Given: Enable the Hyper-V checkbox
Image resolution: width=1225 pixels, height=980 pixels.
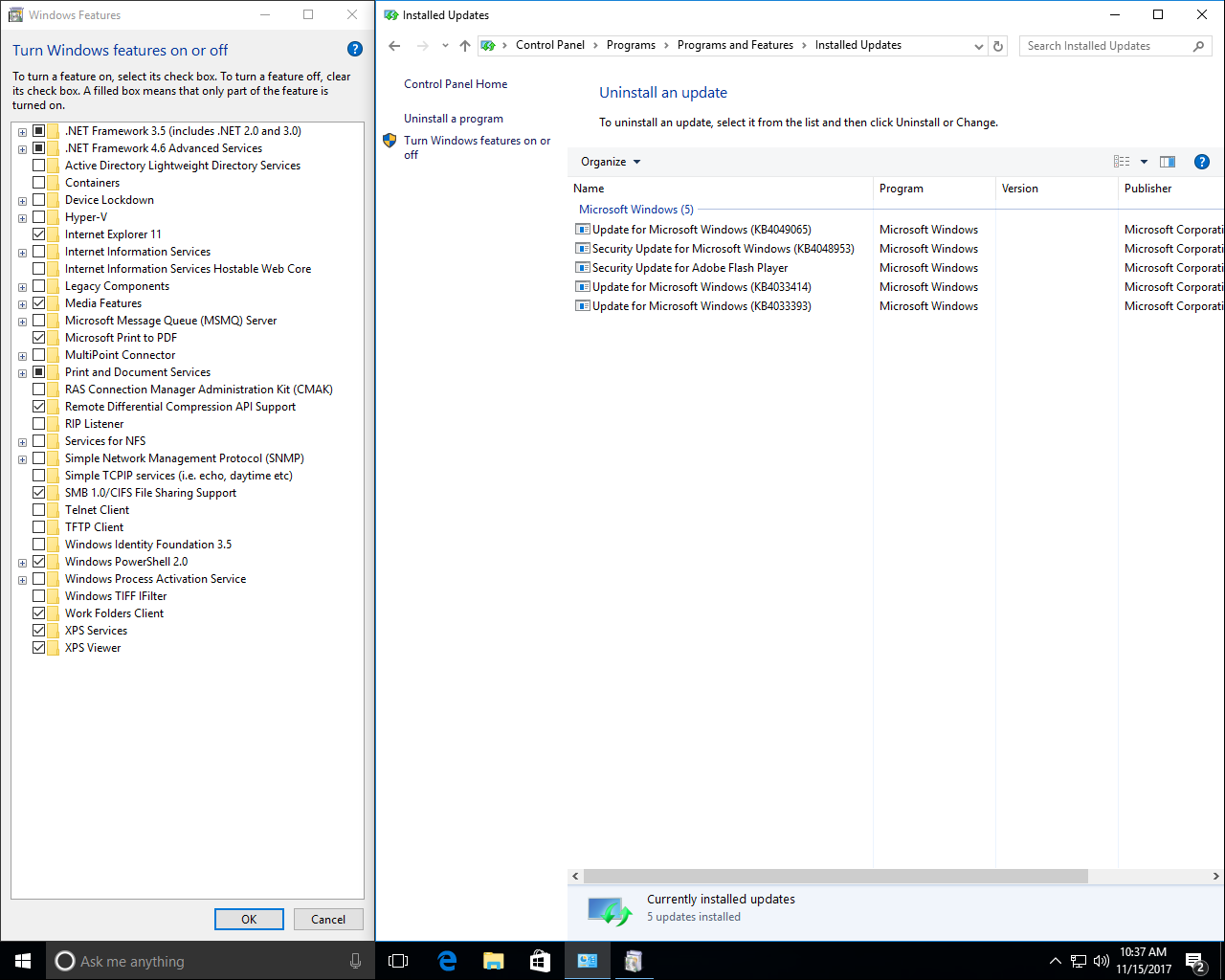Looking at the screenshot, I should pyautogui.click(x=39, y=217).
